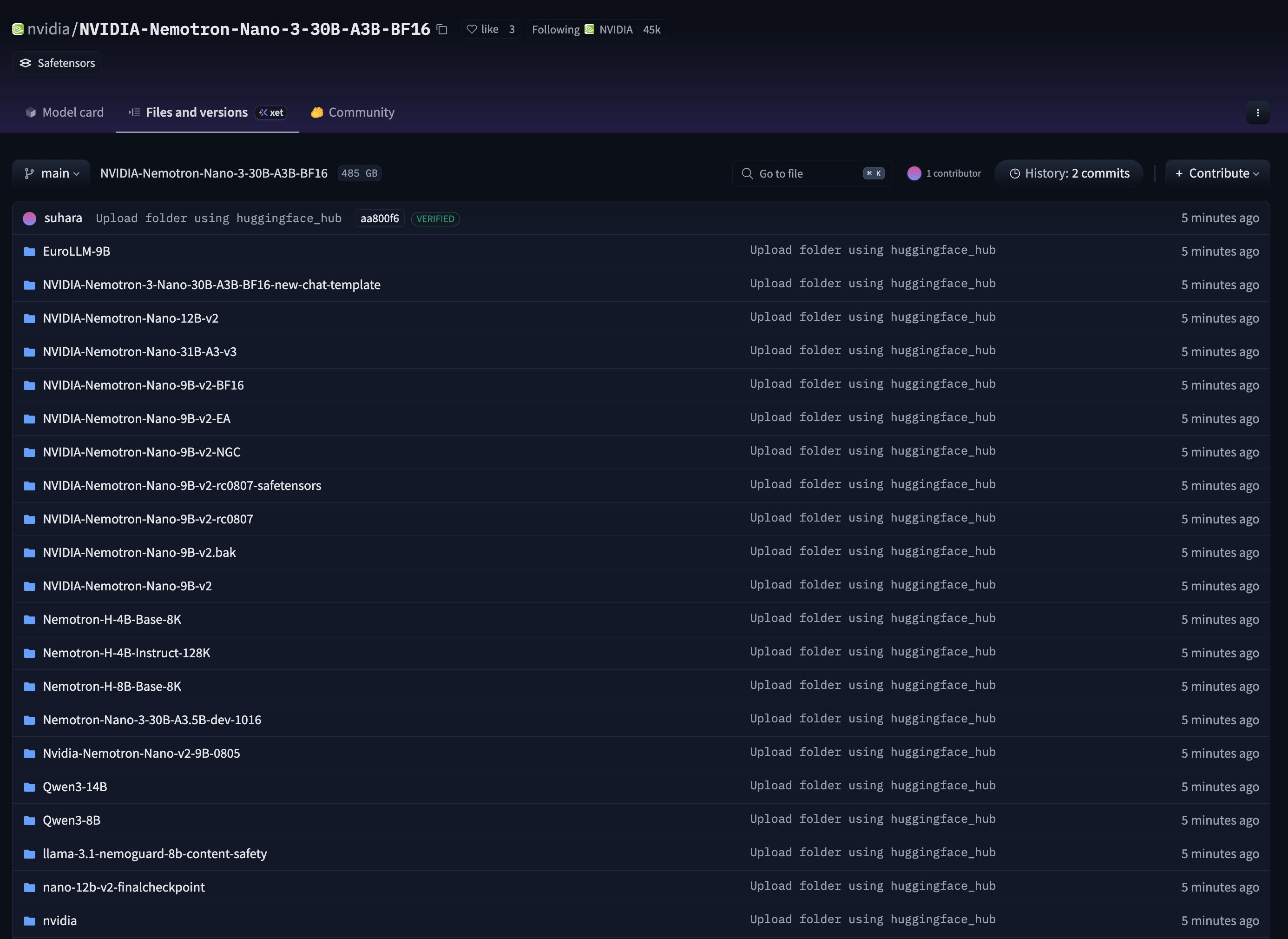Click the History clock icon

[1014, 173]
